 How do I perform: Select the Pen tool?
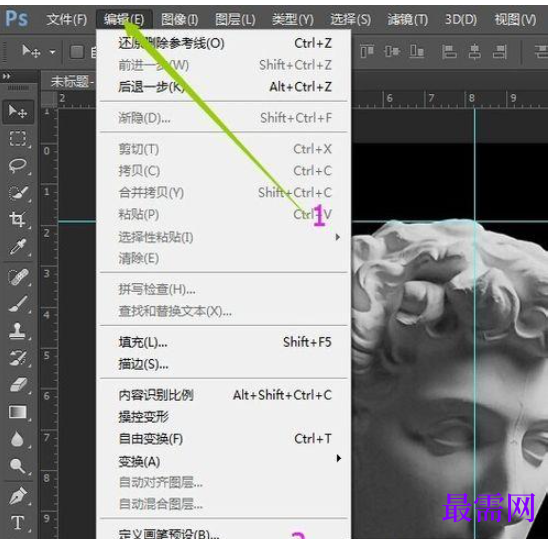pyautogui.click(x=17, y=495)
